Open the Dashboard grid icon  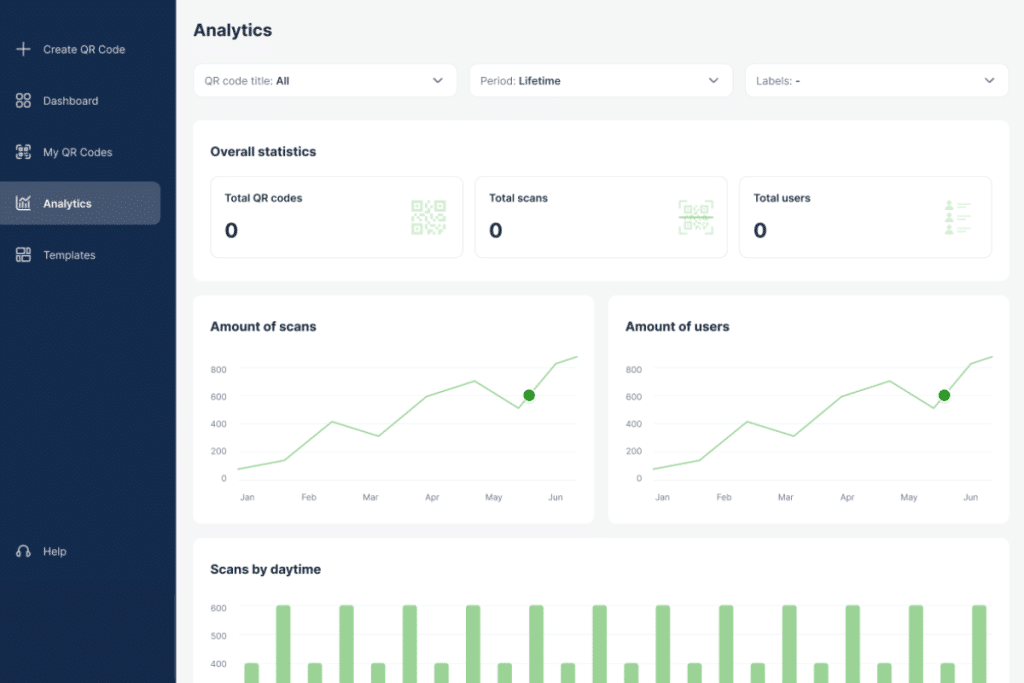pyautogui.click(x=22, y=100)
